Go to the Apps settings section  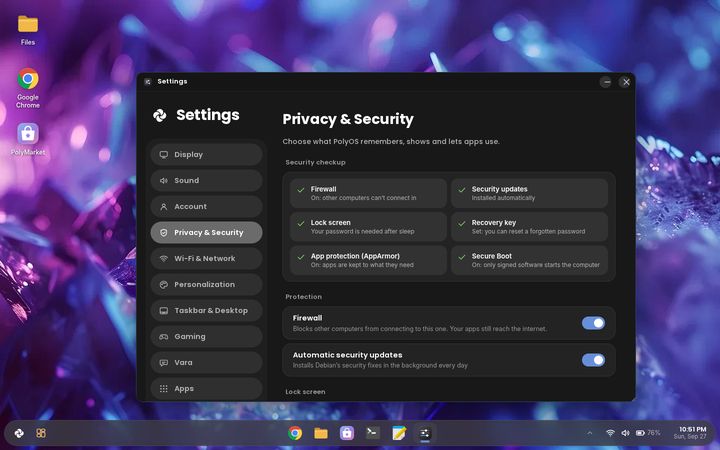(x=207, y=388)
